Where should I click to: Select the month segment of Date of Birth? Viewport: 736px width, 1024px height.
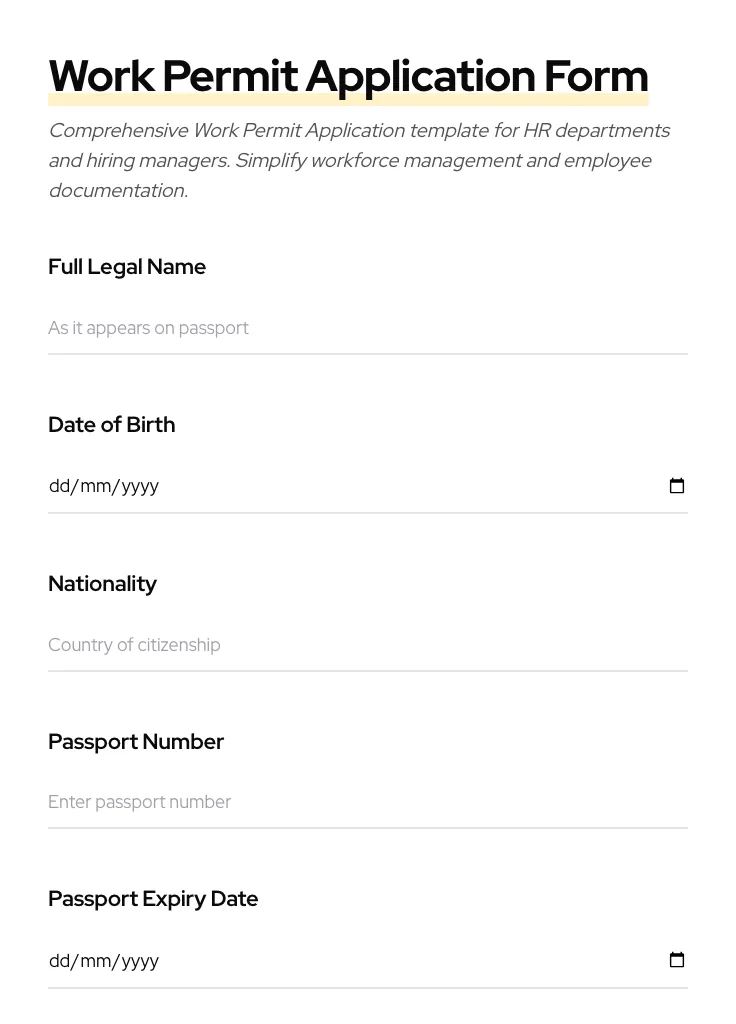pos(95,486)
